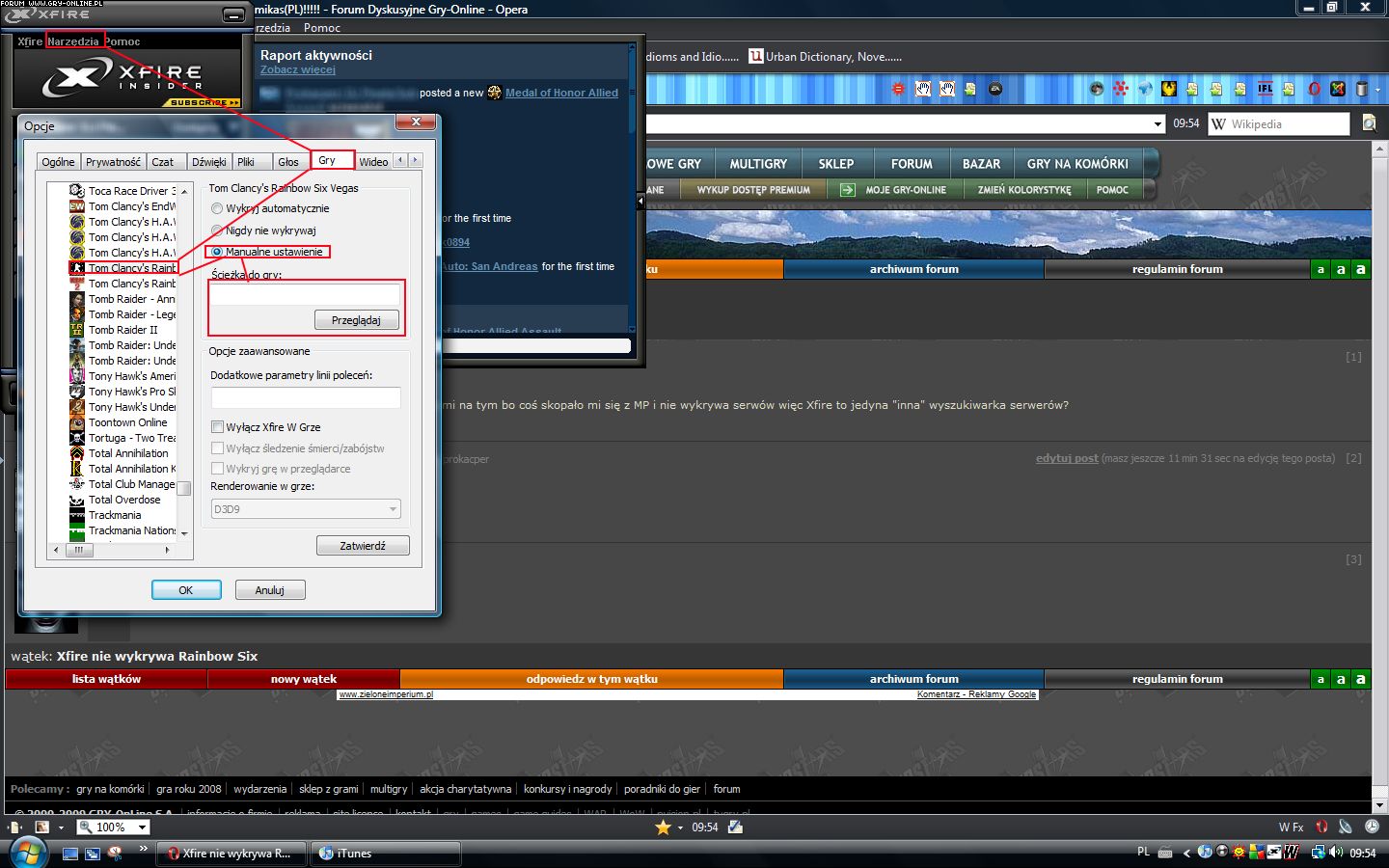This screenshot has height=868, width=1389.
Task: Open the Medal of Honor Allied link
Action: [x=561, y=93]
